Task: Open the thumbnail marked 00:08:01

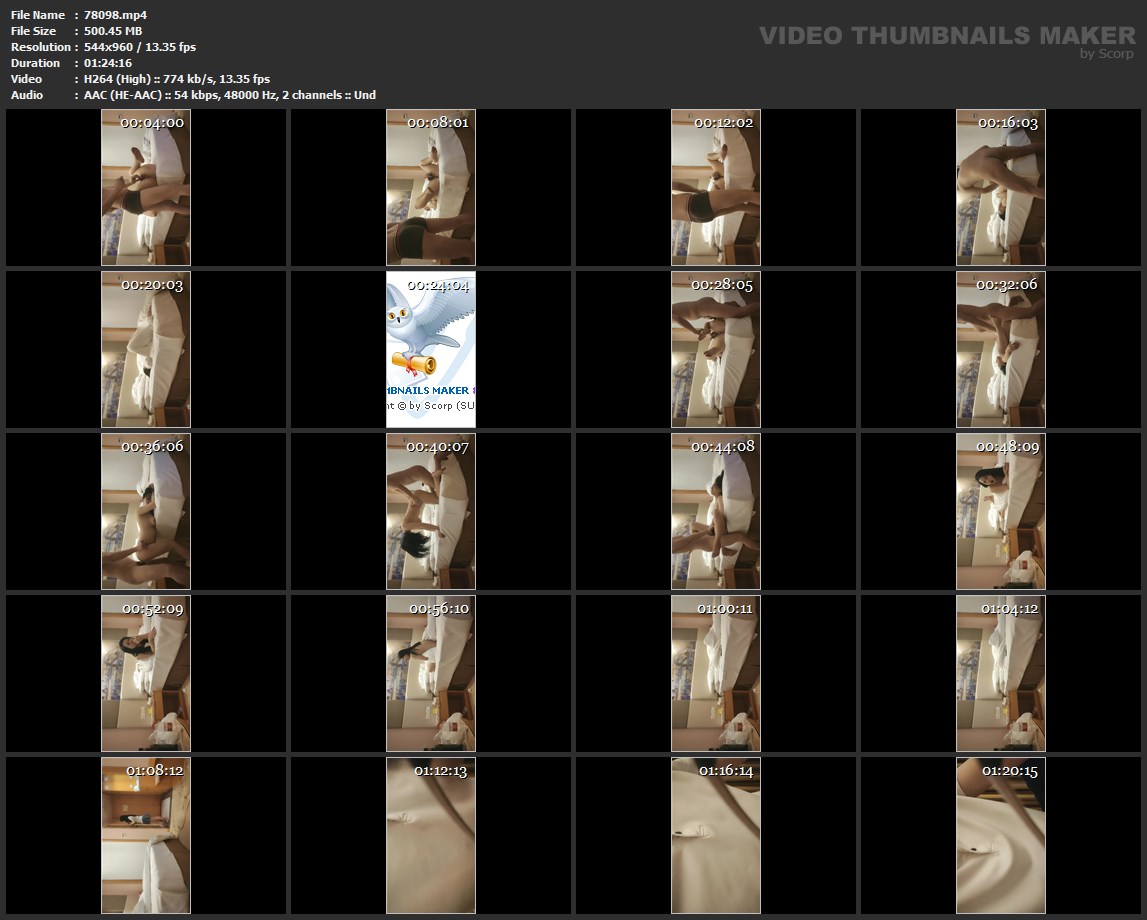Action: click(431, 187)
